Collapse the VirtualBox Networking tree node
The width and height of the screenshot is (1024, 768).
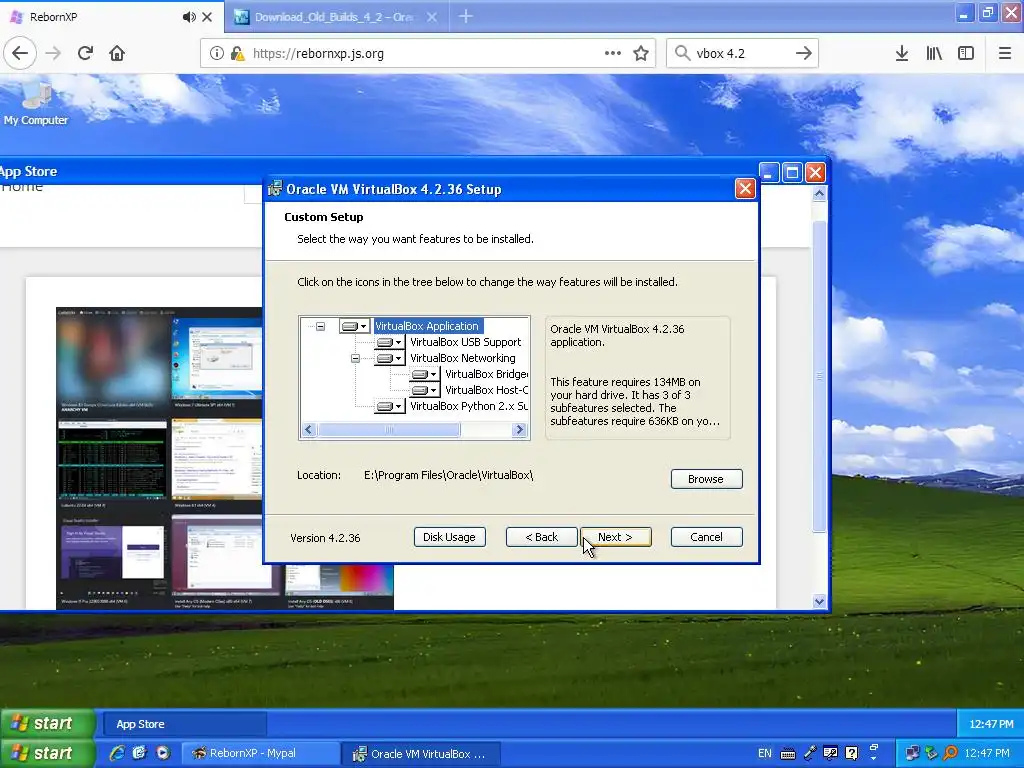click(x=355, y=358)
